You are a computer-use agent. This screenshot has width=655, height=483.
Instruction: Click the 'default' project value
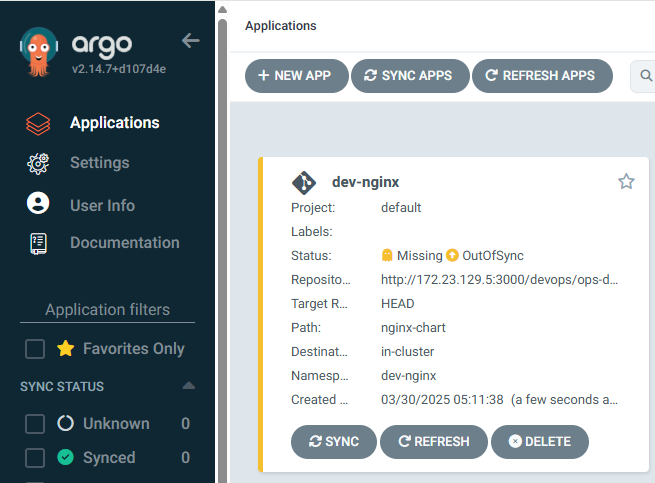point(401,208)
